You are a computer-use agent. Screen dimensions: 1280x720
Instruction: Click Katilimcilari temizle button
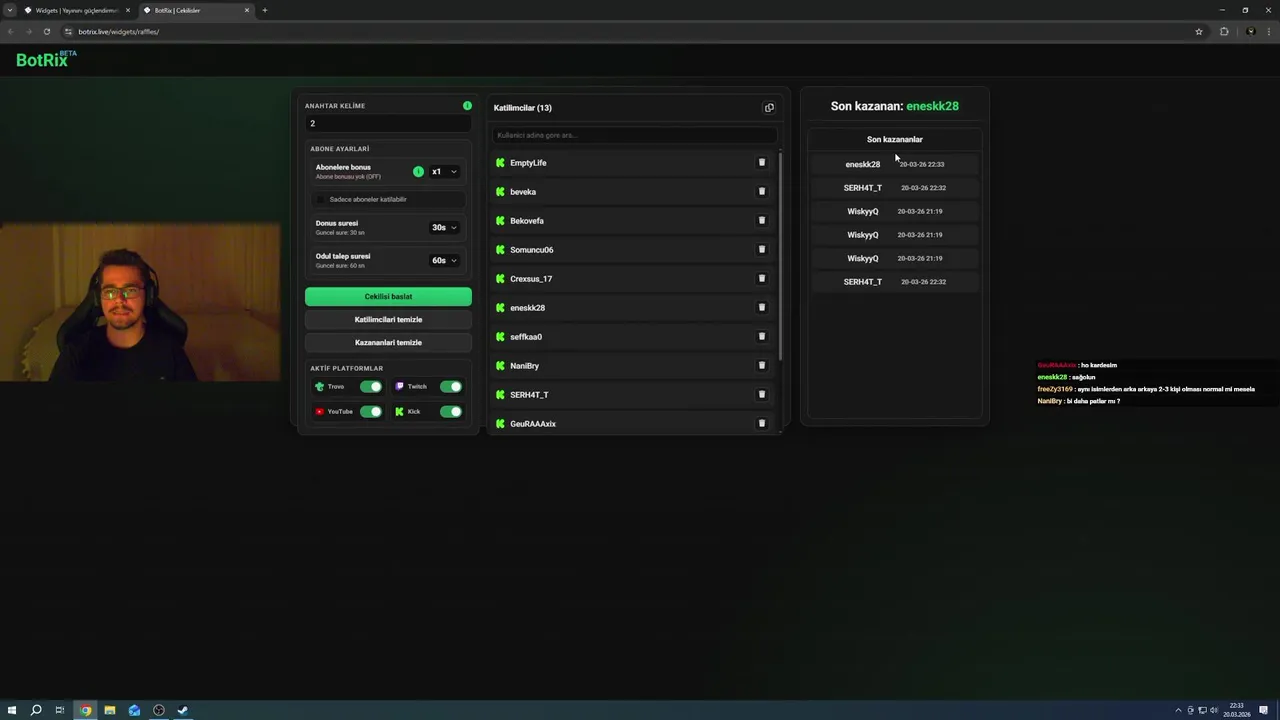(388, 319)
